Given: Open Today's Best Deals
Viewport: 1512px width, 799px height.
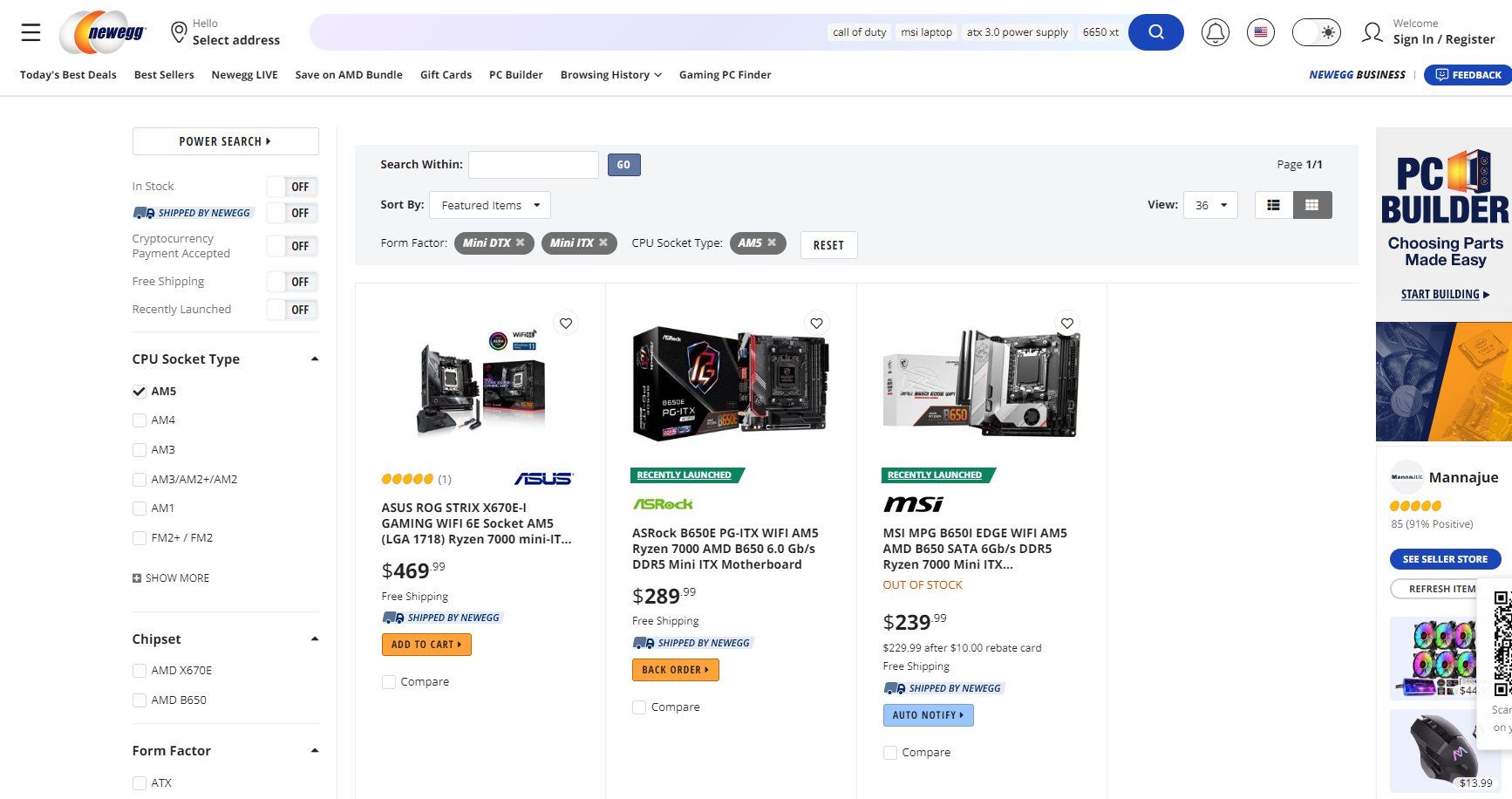Looking at the screenshot, I should pos(68,75).
